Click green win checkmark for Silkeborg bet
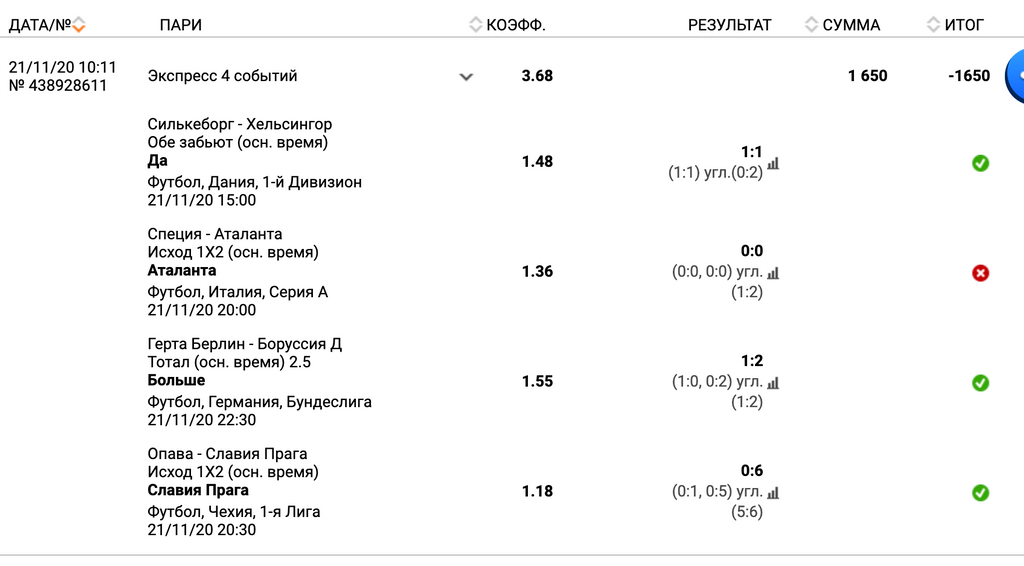The height and width of the screenshot is (566, 1024). tap(980, 163)
